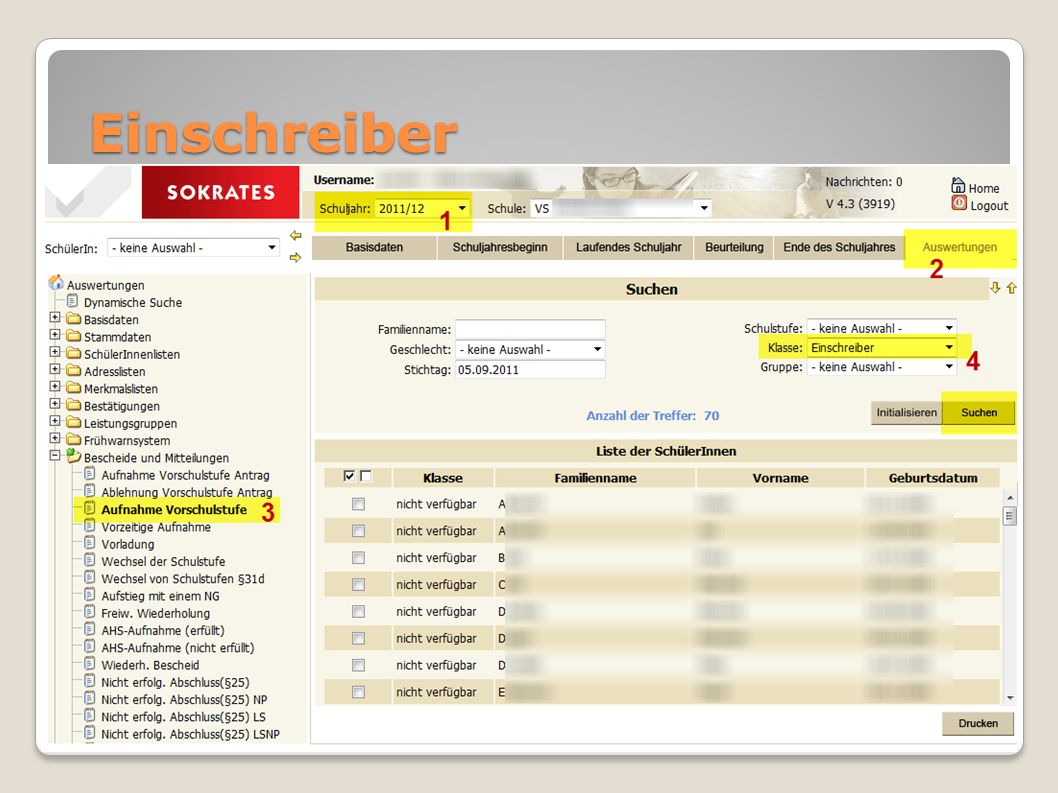
Task: Click the student list scrollbar down arrow
Action: [x=1010, y=698]
